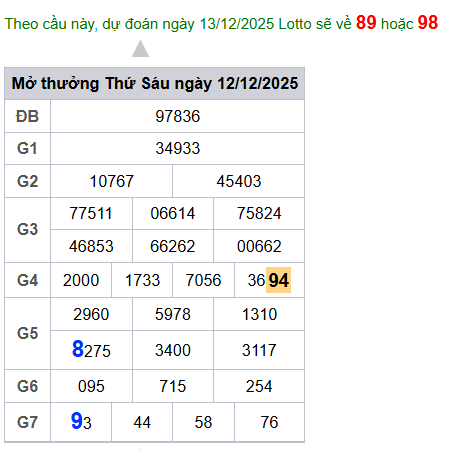Click the G7 number 93 with blue 9
This screenshot has height=450, width=463.
tap(81, 421)
